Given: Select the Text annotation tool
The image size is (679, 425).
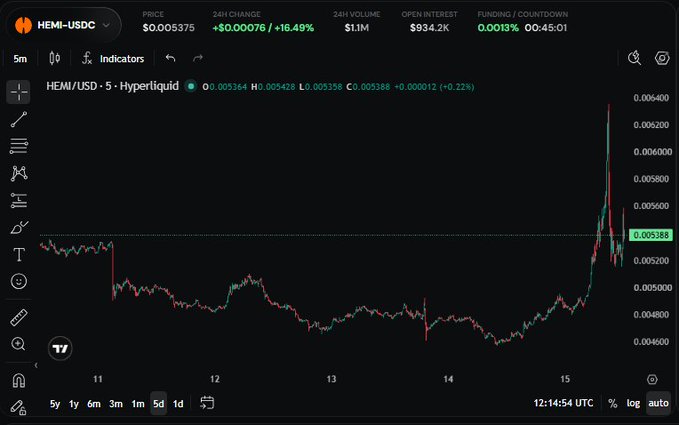Looking at the screenshot, I should click(19, 255).
